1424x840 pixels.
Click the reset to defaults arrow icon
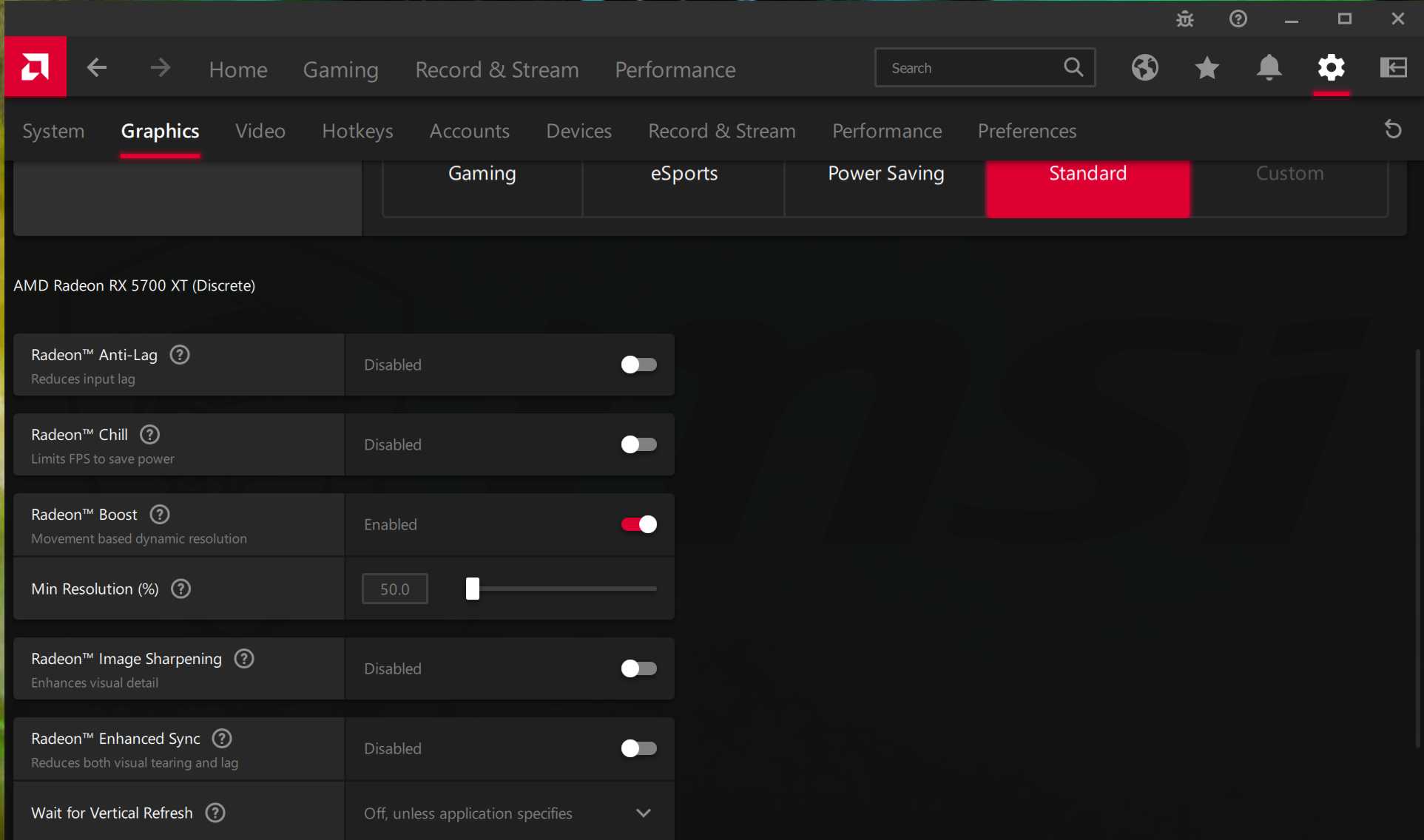[x=1393, y=129]
